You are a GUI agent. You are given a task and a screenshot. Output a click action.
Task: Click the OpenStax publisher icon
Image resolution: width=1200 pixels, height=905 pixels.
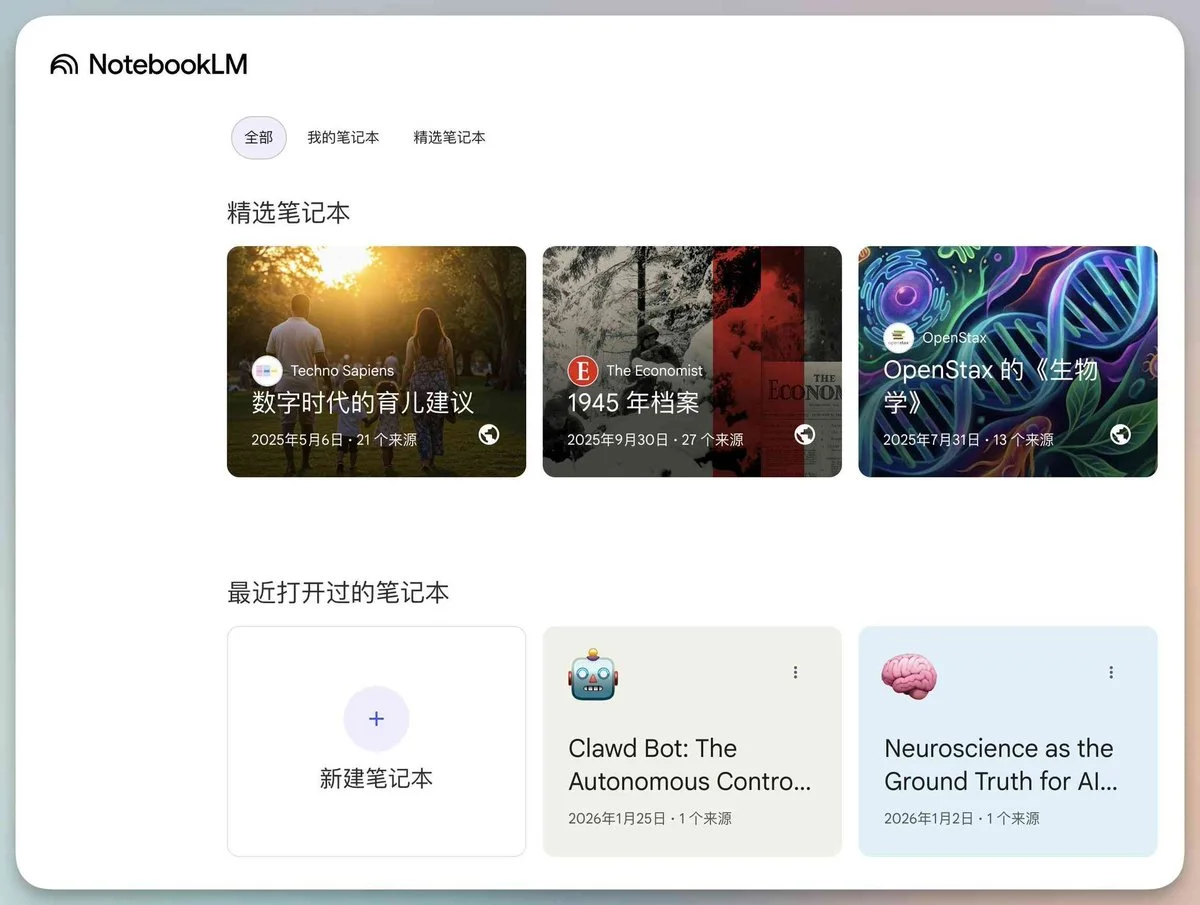click(x=899, y=337)
